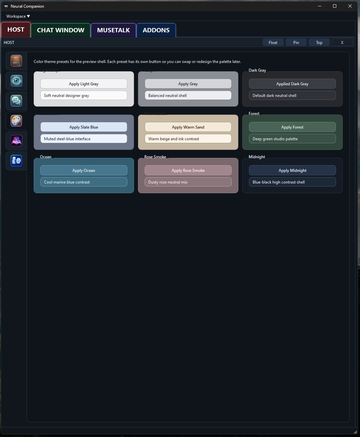
Task: Click the 'HOST' panel header label
Action: coord(9,42)
